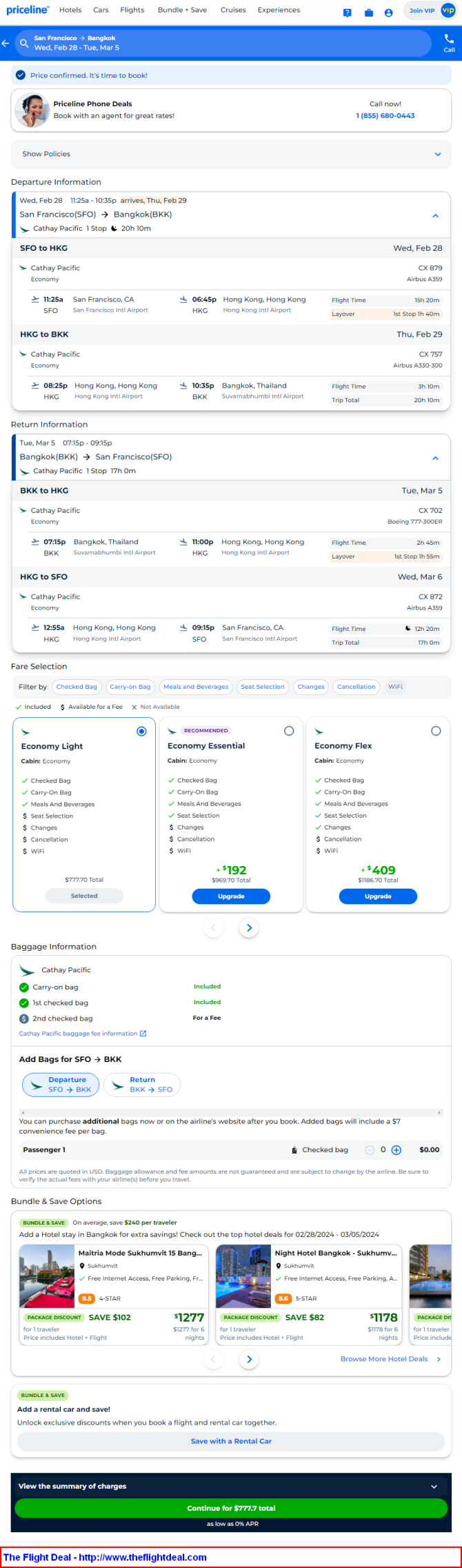Viewport: 462px width, 1568px height.
Task: Toggle the Cancellation filter chip
Action: (x=356, y=687)
